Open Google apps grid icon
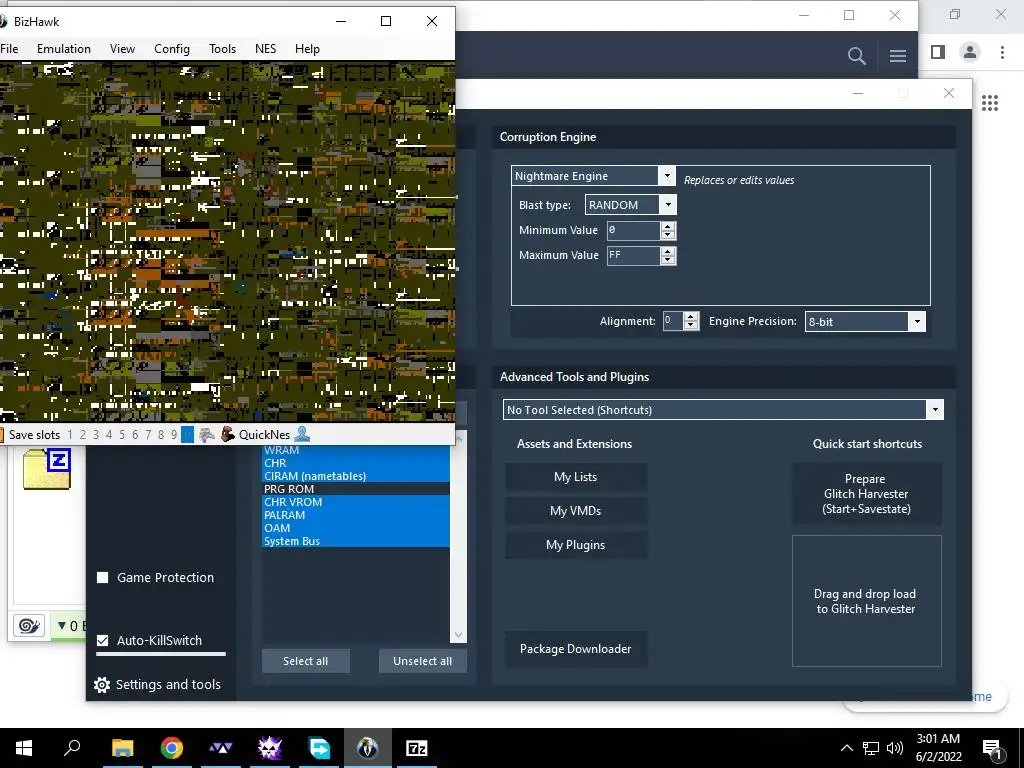The image size is (1024, 768). point(990,103)
